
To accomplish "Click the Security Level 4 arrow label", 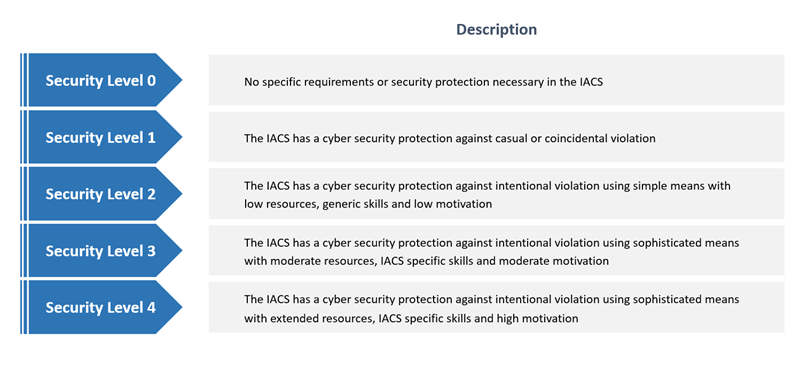I will coord(101,307).
